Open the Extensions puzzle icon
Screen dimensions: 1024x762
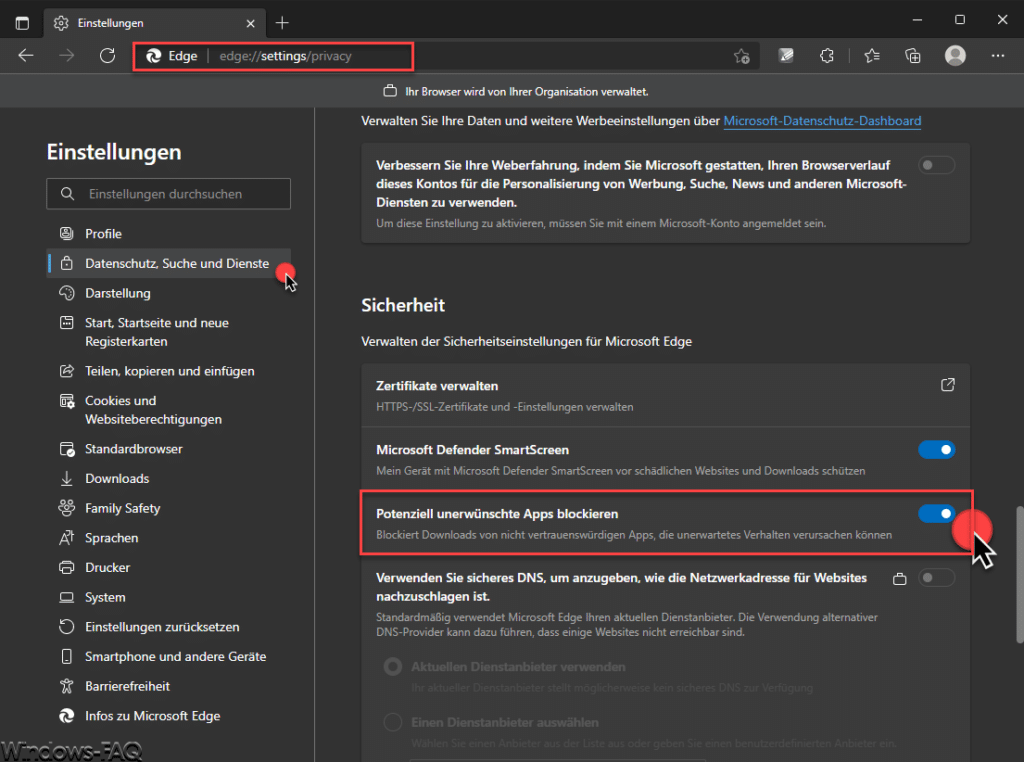pos(827,56)
